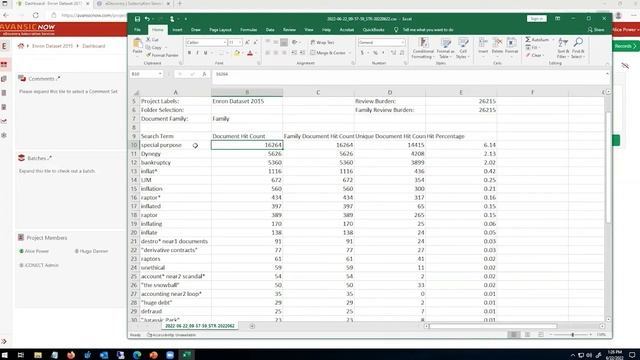
Task: Open Cell Styles gallery
Action: (x=463, y=48)
